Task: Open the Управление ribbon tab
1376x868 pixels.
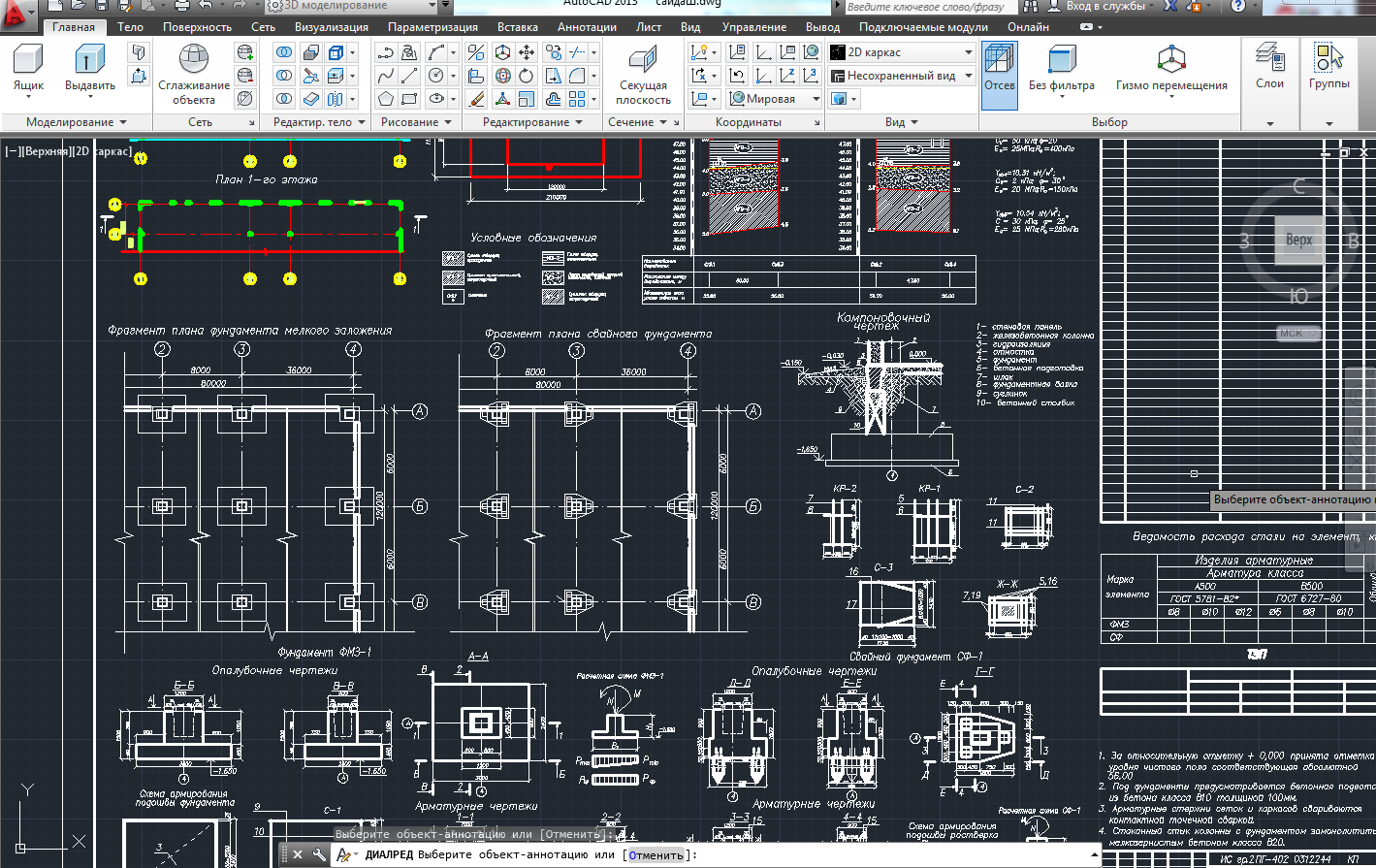Action: tap(754, 27)
